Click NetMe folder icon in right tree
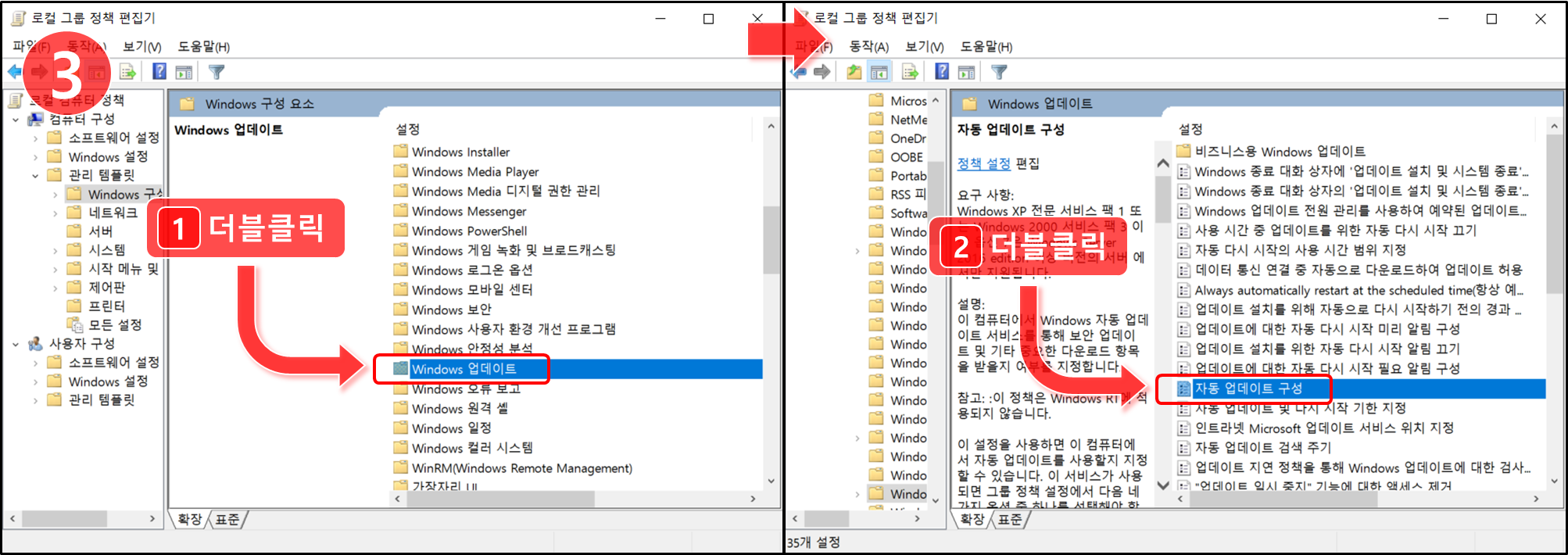This screenshot has height=555, width=1568. pyautogui.click(x=876, y=119)
